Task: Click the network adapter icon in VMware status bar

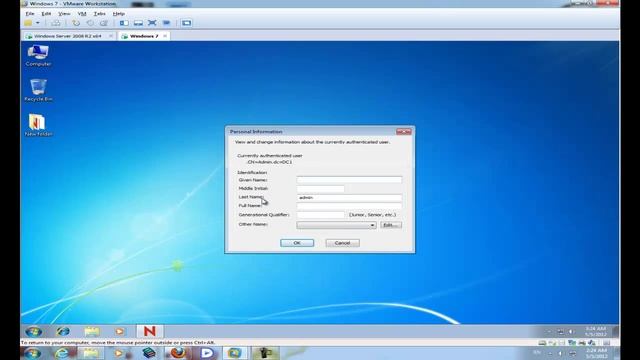Action: (572, 343)
